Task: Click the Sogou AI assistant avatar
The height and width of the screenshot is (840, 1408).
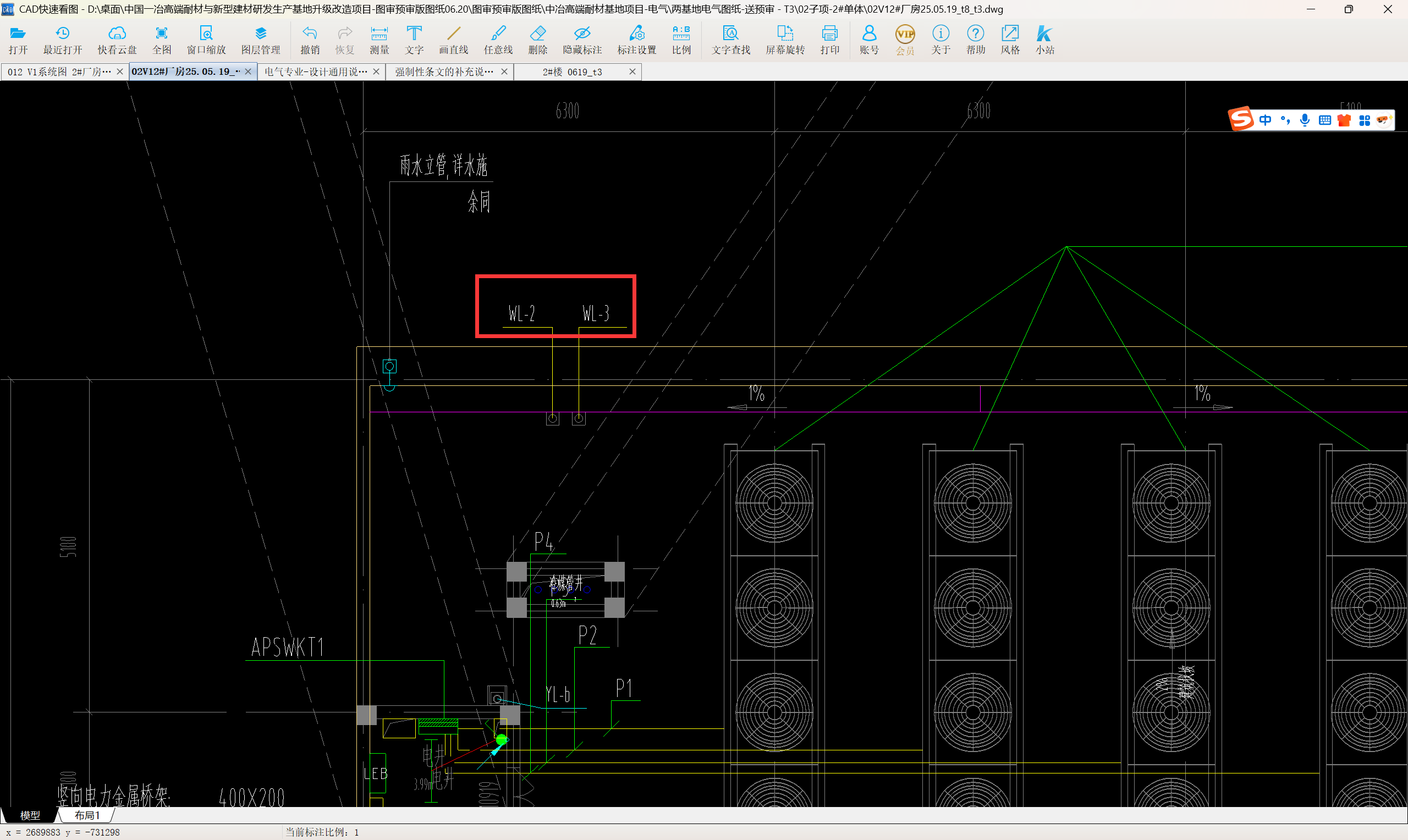Action: 1384,120
